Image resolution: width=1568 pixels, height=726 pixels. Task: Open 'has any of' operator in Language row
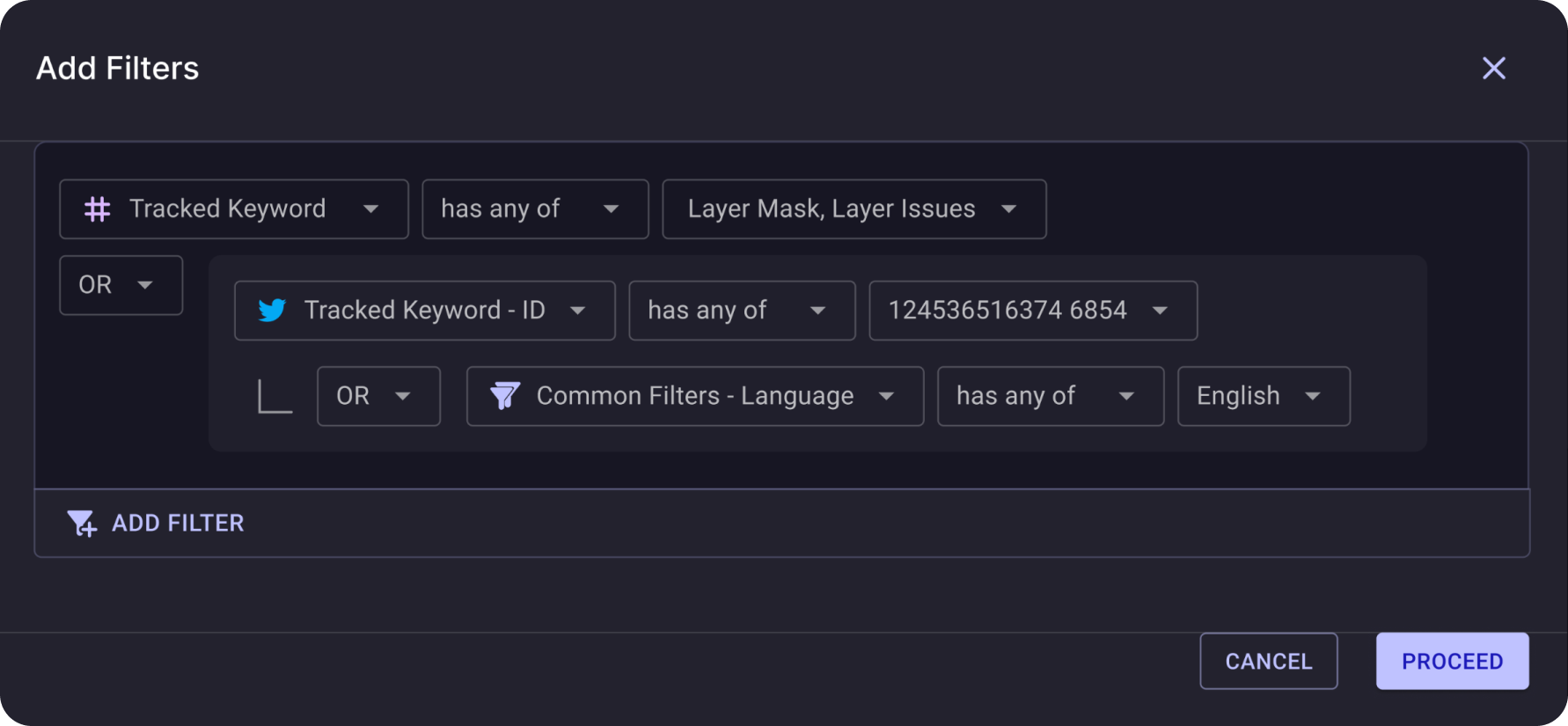(1051, 396)
